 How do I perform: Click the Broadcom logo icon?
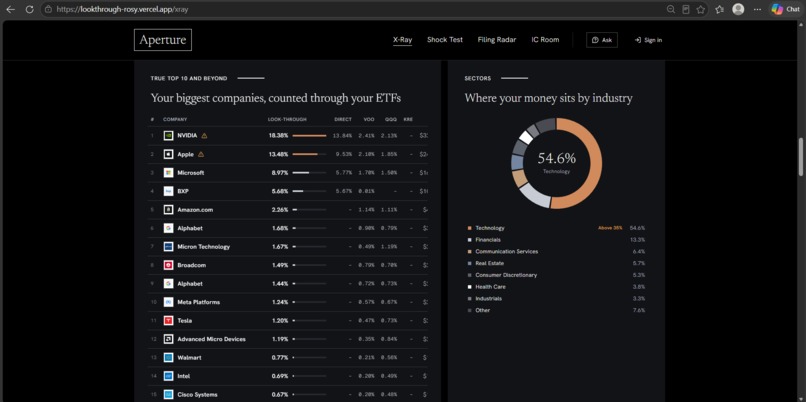(168, 265)
